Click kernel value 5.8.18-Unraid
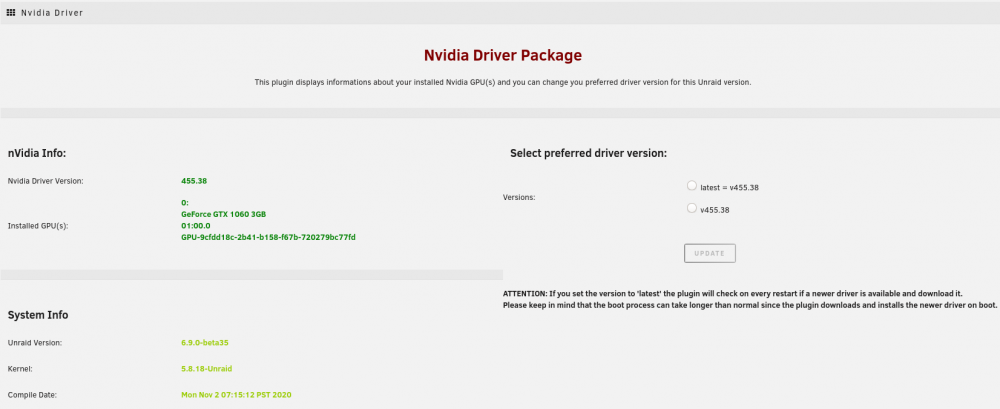The width and height of the screenshot is (1000, 409). [x=205, y=369]
